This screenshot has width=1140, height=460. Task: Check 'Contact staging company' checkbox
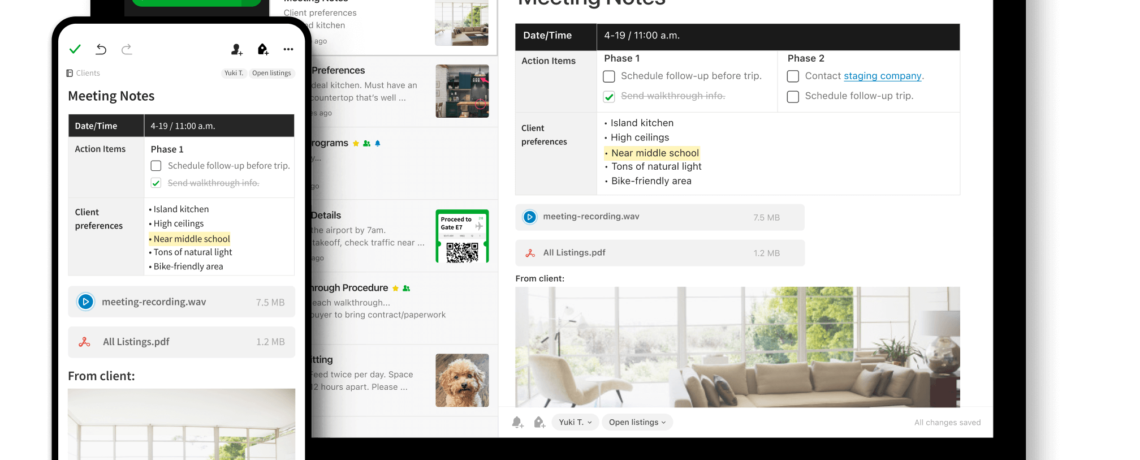click(793, 76)
